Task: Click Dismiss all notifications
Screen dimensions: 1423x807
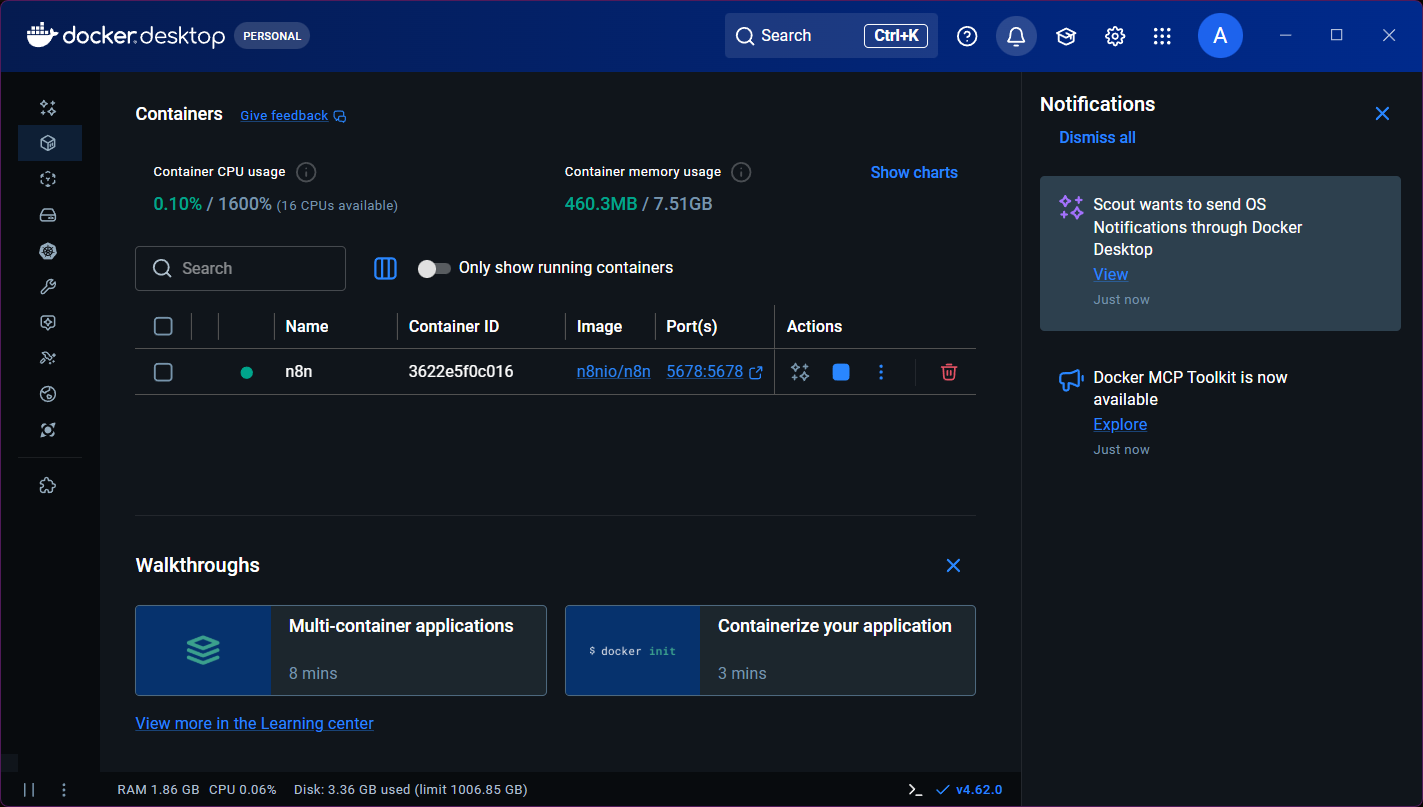Action: point(1097,138)
